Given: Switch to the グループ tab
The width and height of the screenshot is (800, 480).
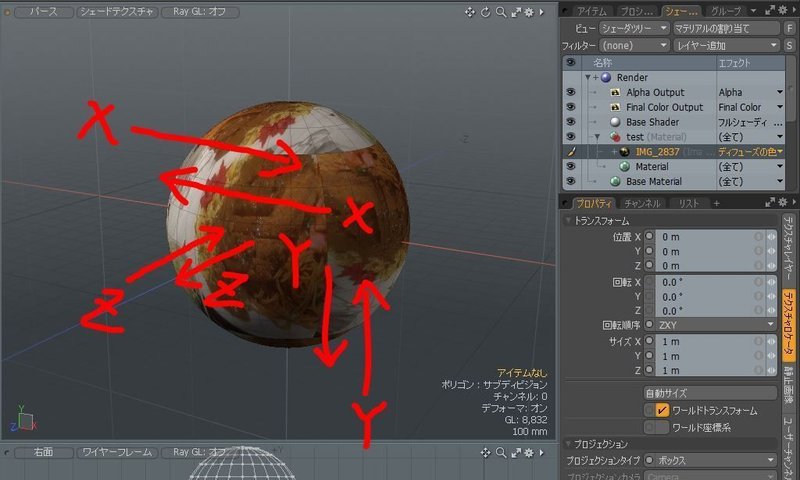Looking at the screenshot, I should [726, 11].
